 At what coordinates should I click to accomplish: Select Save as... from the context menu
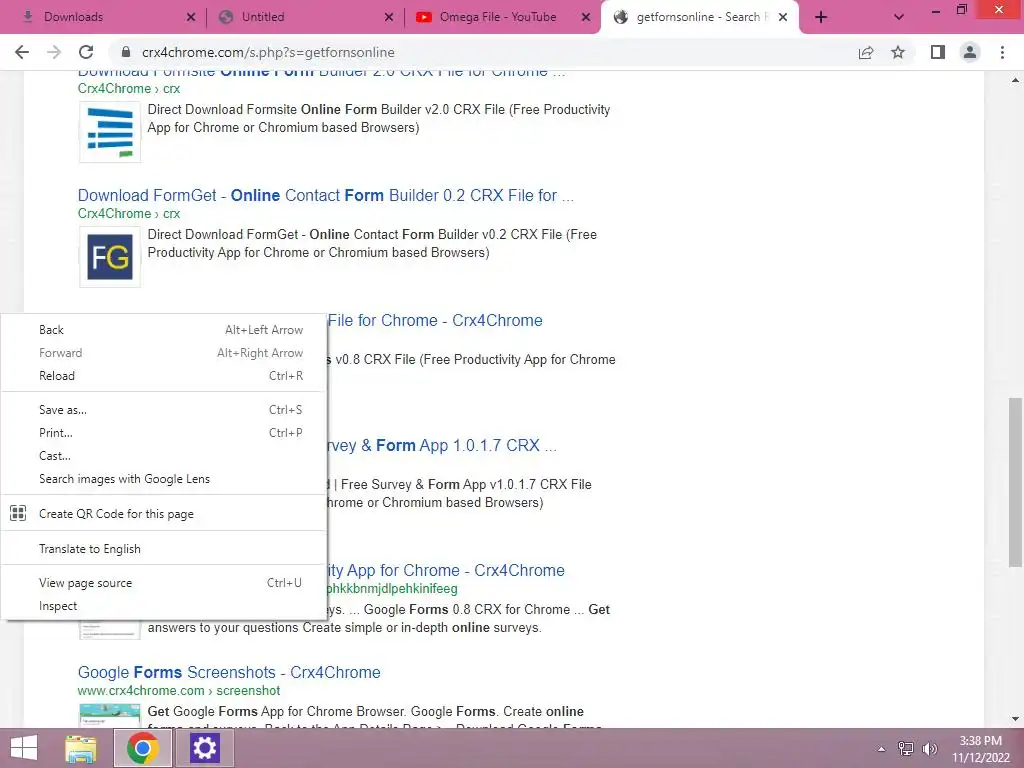pos(163,409)
